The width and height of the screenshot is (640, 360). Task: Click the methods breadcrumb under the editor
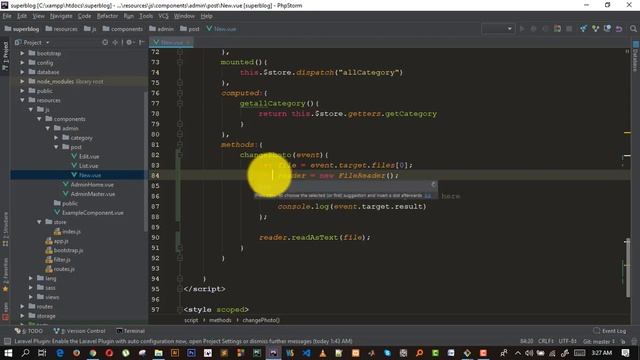coord(220,320)
